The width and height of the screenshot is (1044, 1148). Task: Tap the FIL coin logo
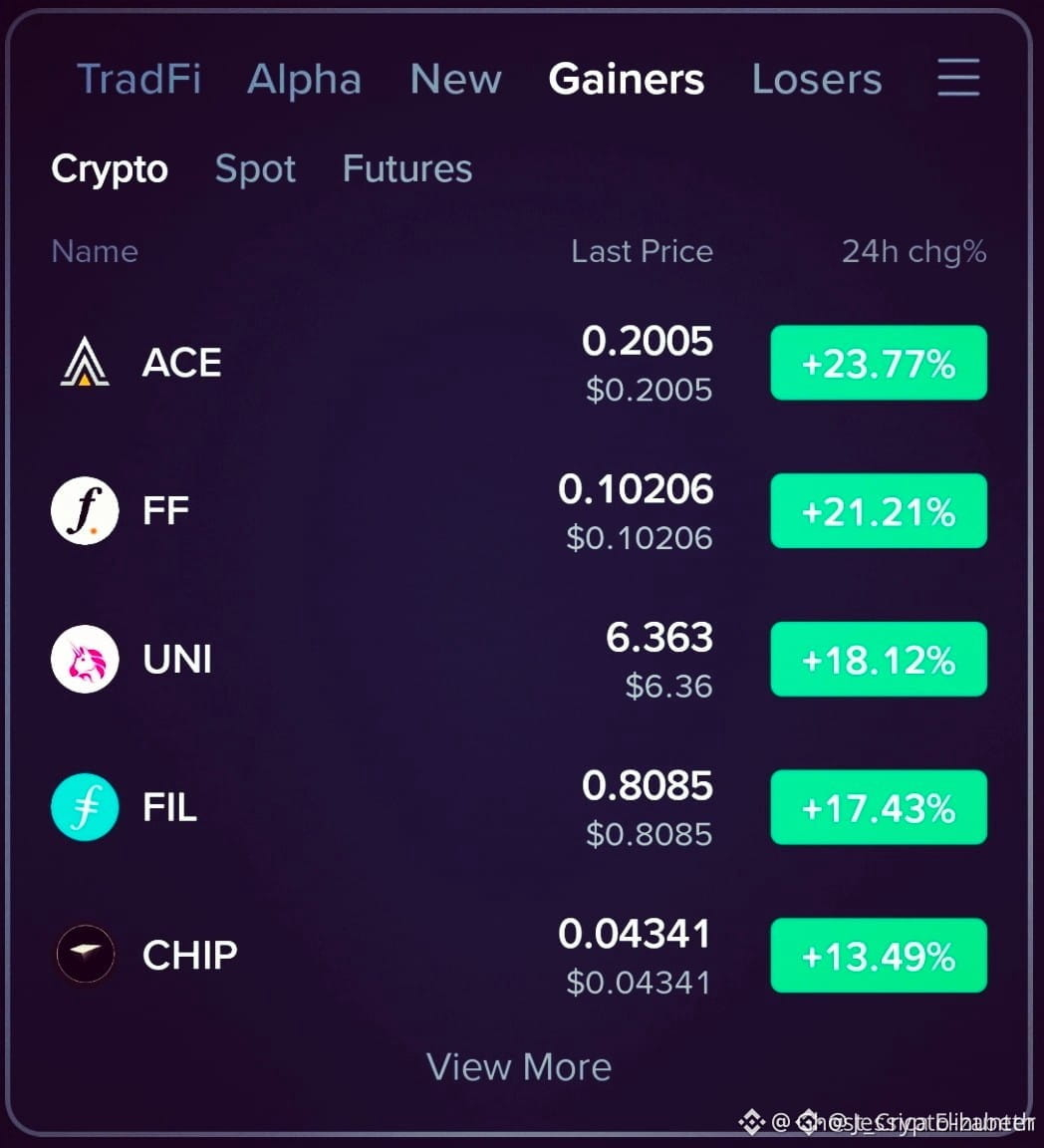pyautogui.click(x=85, y=807)
